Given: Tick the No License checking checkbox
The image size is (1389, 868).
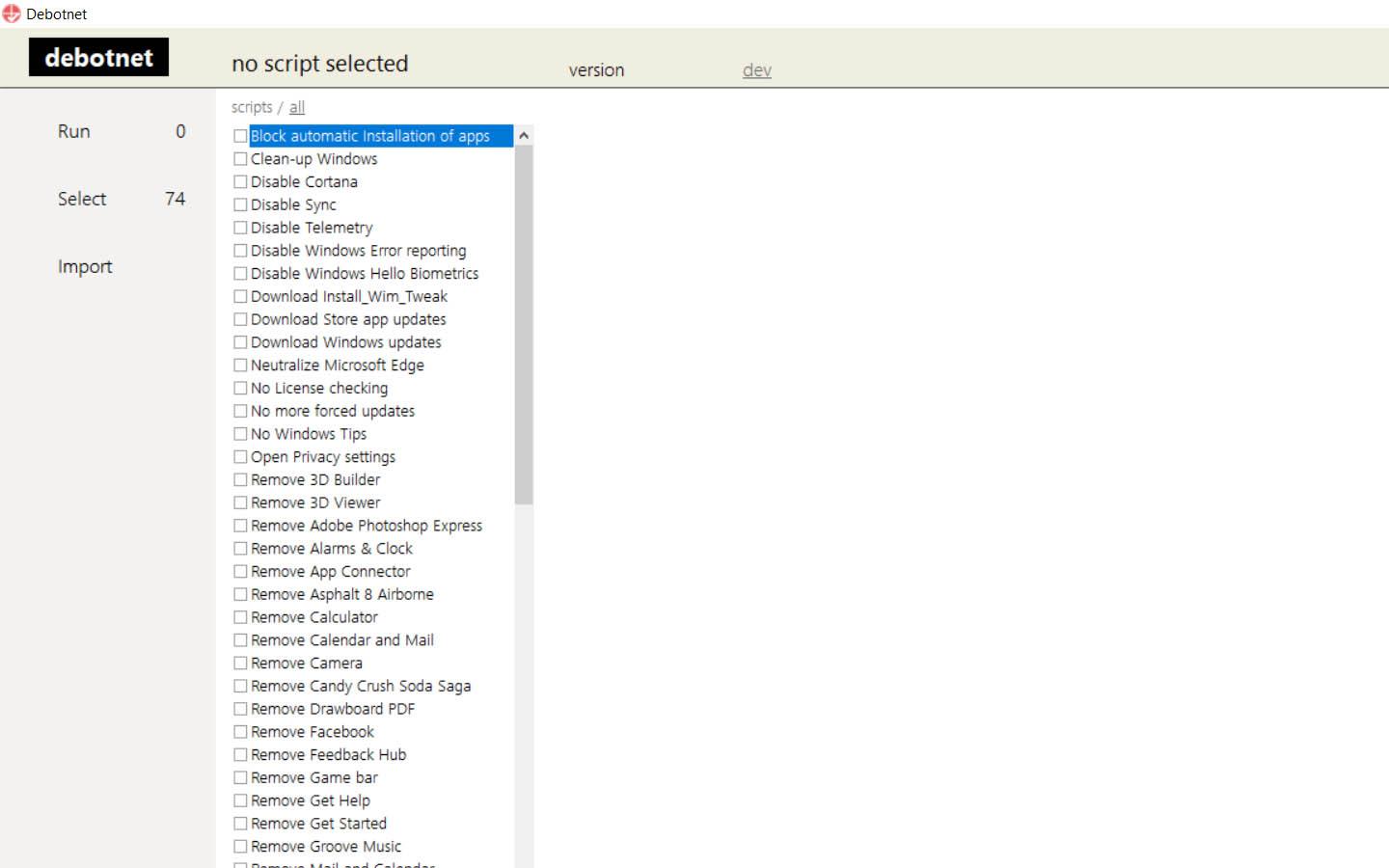Looking at the screenshot, I should click(x=240, y=389).
